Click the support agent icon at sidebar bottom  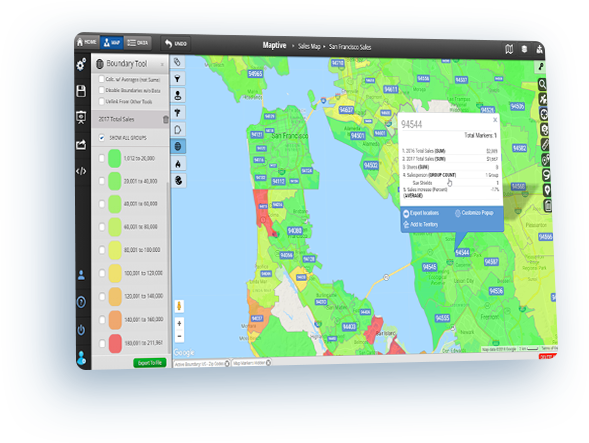click(x=82, y=358)
